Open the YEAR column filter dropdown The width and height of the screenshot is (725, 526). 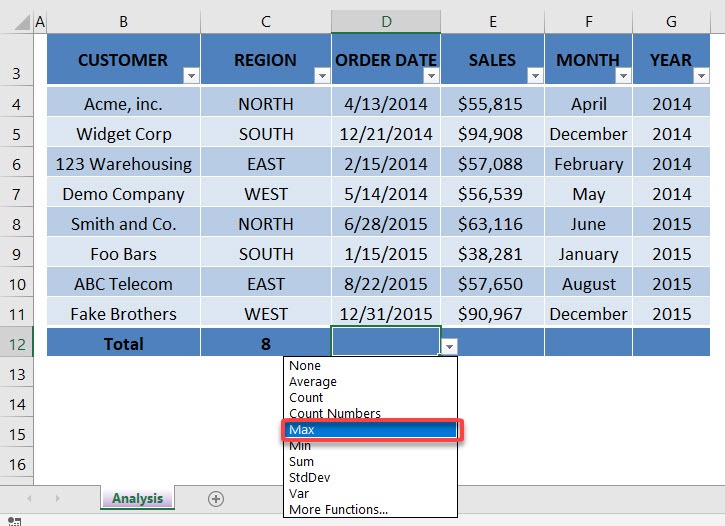(x=701, y=75)
